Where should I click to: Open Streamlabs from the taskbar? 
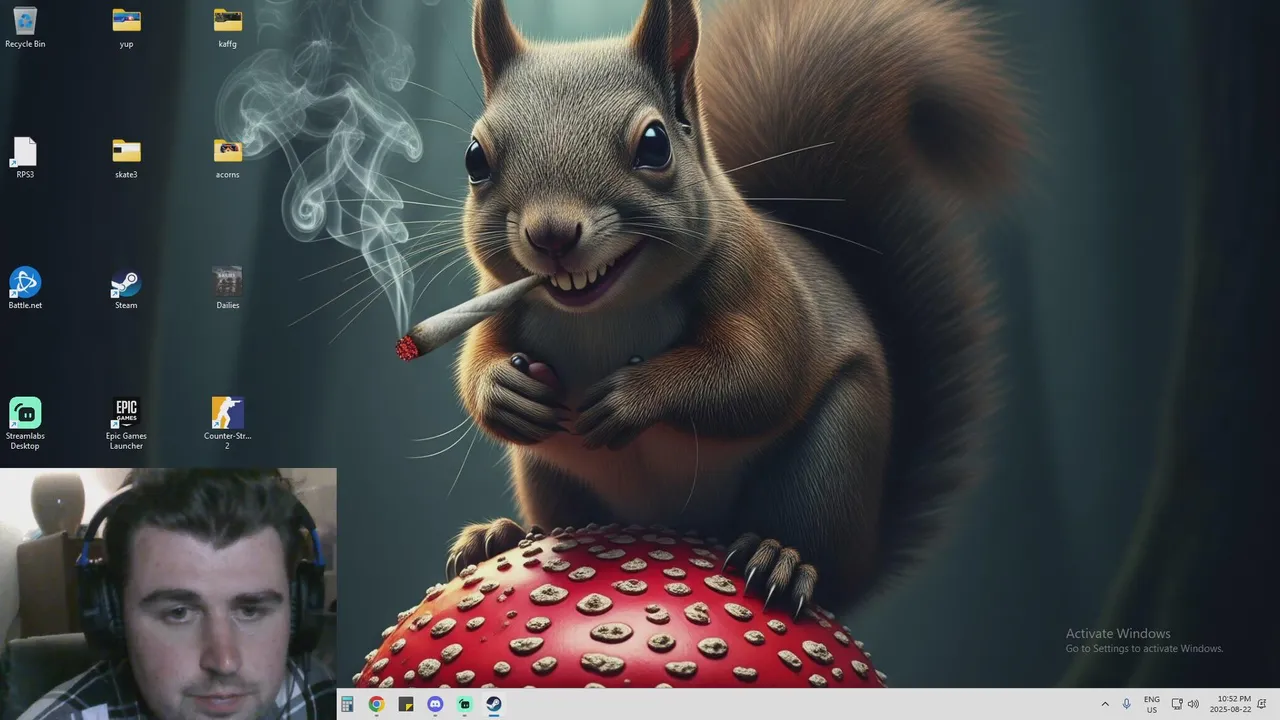pyautogui.click(x=464, y=704)
